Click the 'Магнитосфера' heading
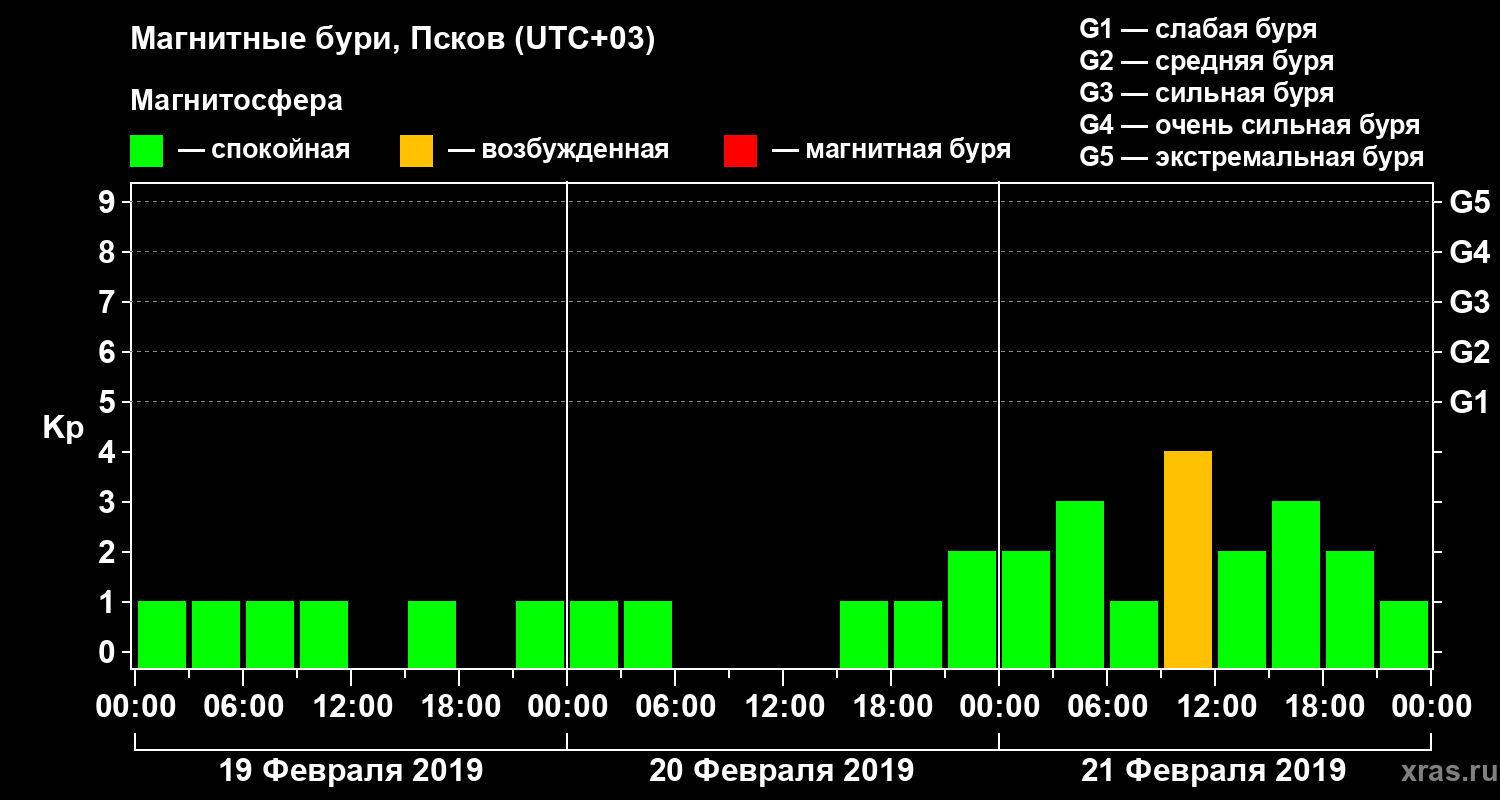The width and height of the screenshot is (1500, 800). coord(236,101)
